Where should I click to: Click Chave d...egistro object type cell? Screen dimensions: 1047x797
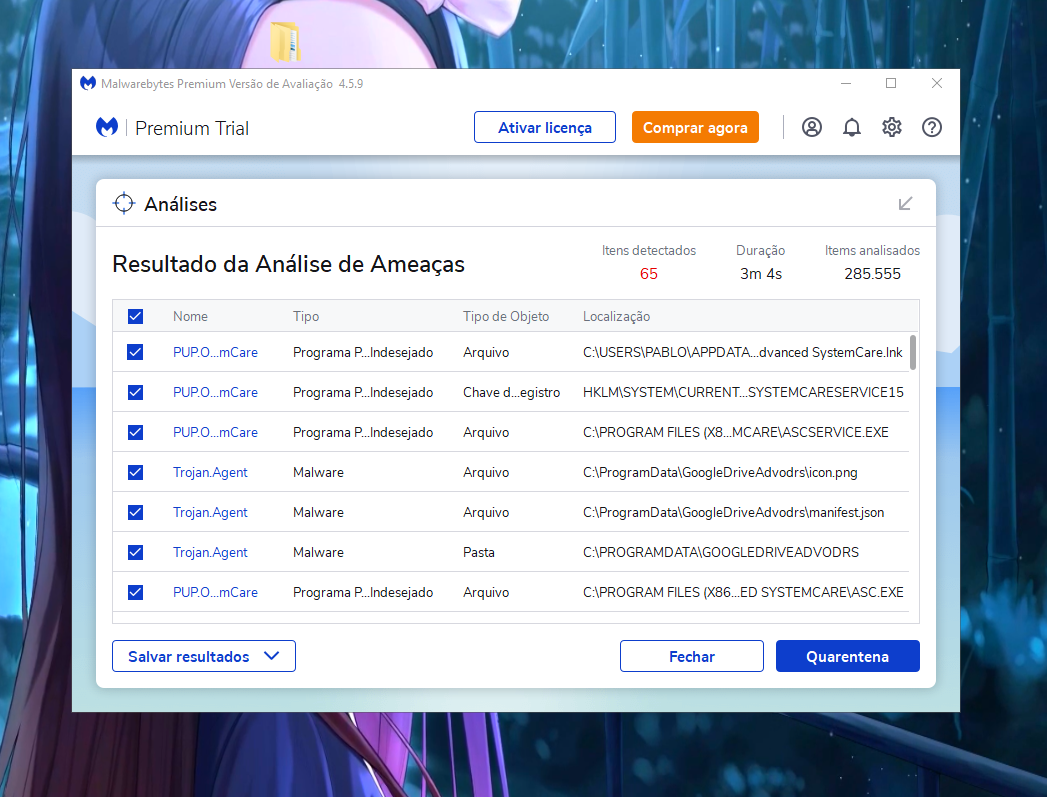tap(511, 392)
